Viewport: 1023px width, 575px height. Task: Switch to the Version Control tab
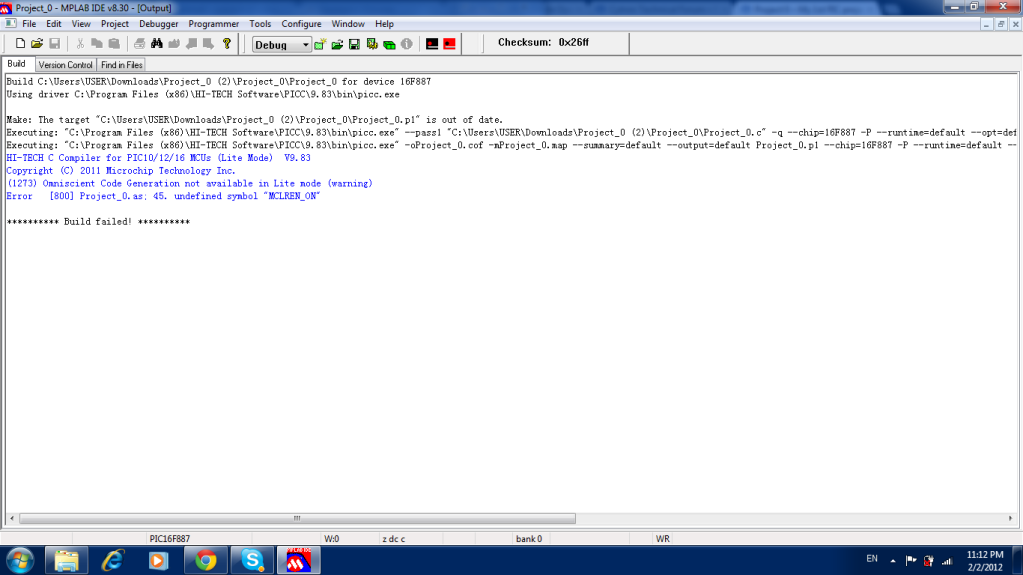(x=65, y=65)
